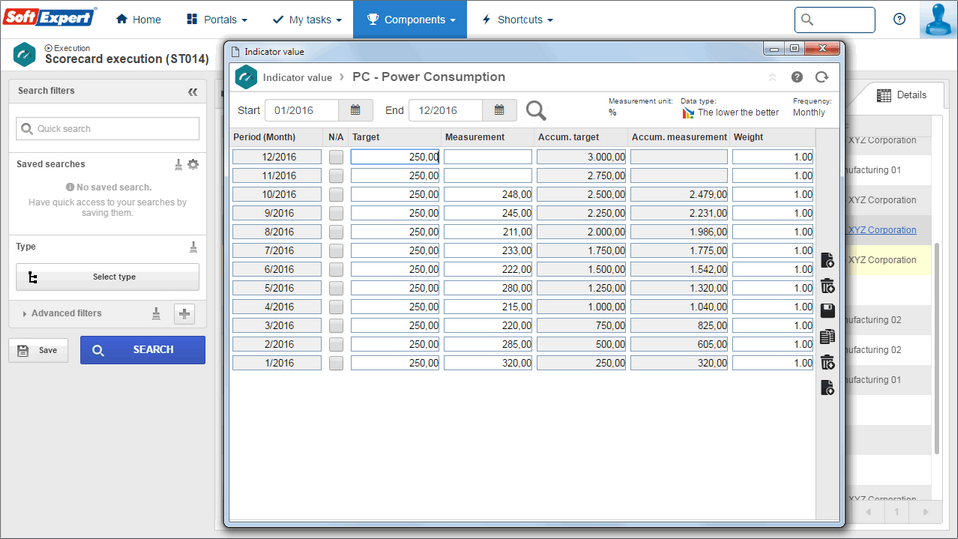
Task: Click the Target field for 10/2016
Action: (395, 195)
